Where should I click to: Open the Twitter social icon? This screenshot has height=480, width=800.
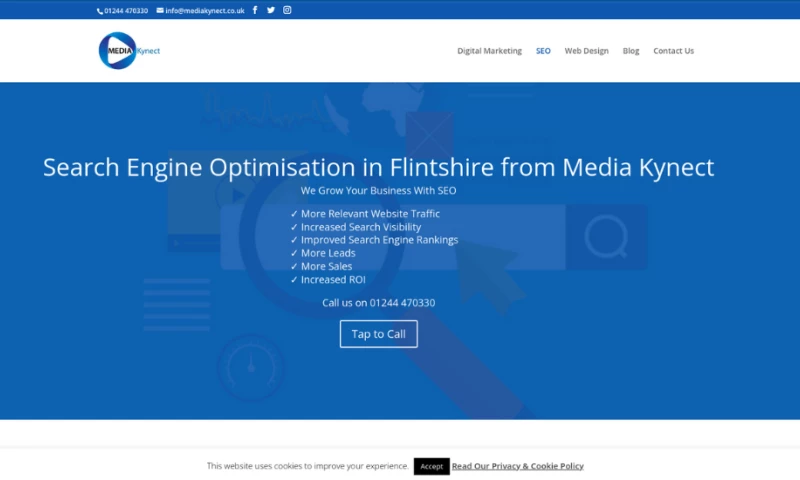pos(271,10)
